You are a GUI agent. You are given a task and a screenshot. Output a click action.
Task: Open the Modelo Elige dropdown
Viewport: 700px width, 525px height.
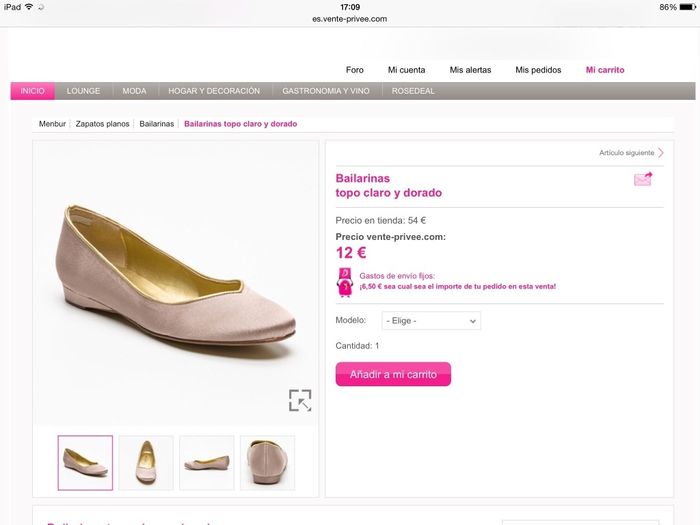pos(431,321)
